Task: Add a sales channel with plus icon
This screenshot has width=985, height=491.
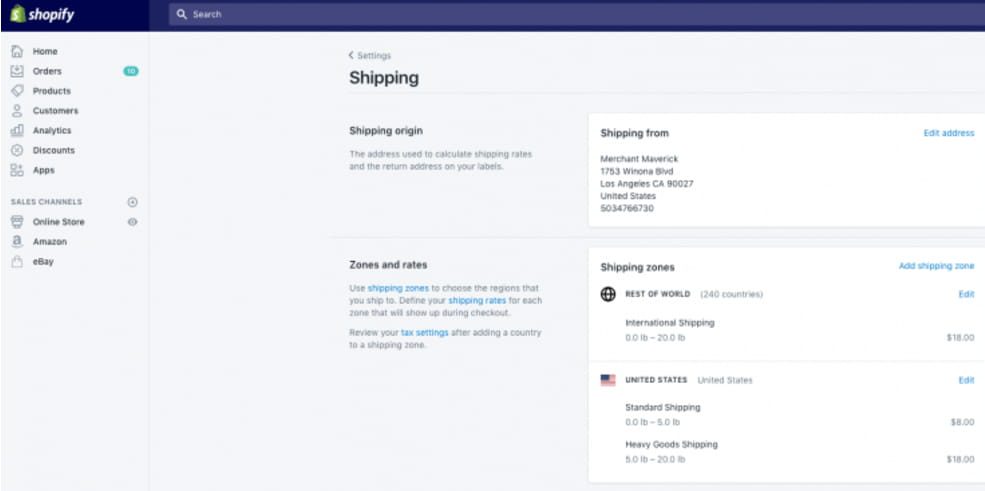Action: tap(132, 202)
